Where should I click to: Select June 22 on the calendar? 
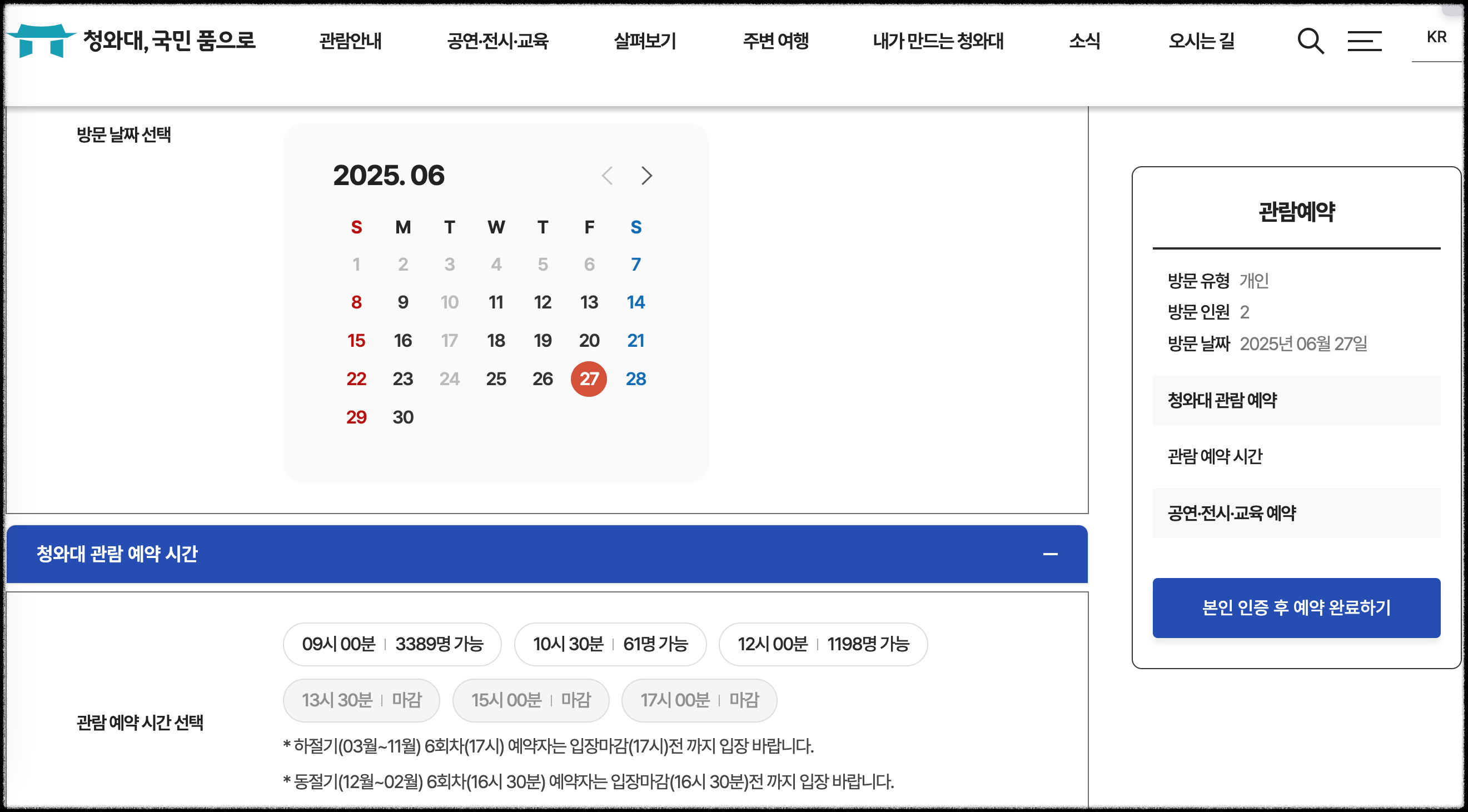(x=356, y=379)
